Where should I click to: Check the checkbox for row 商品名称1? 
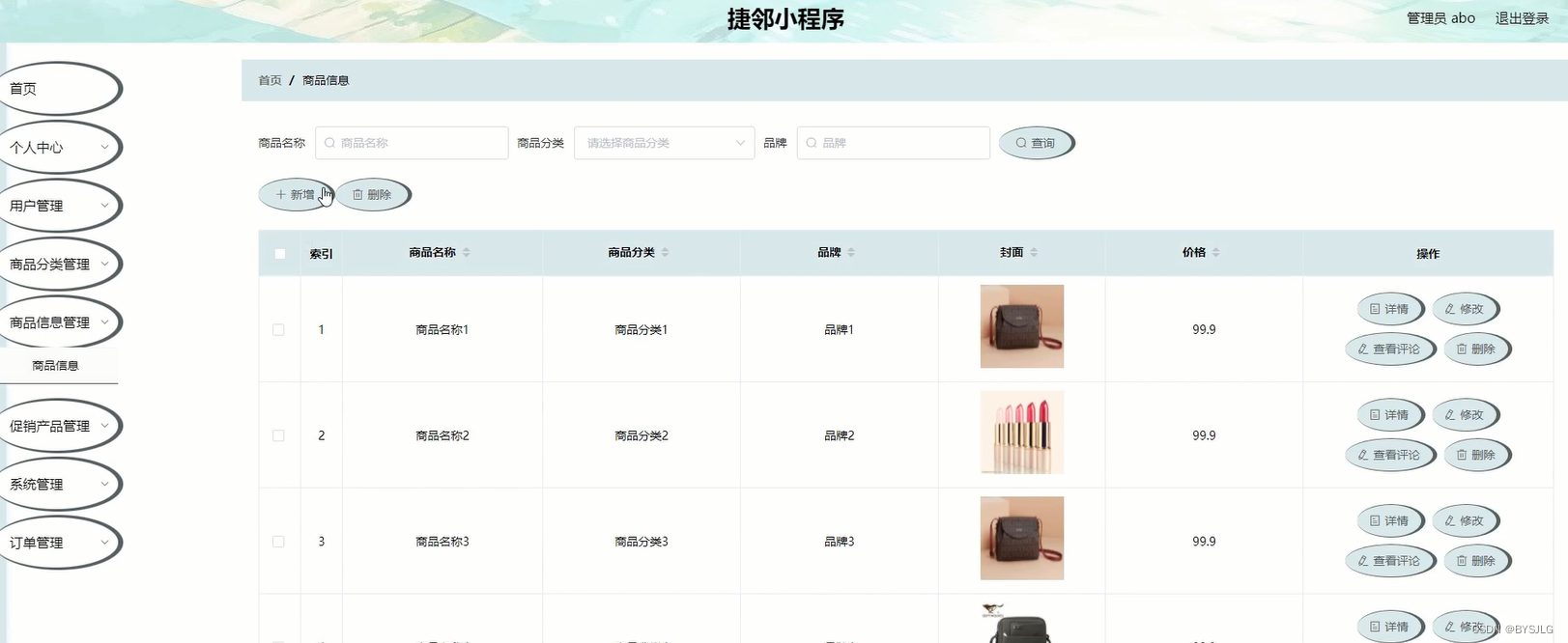point(278,330)
